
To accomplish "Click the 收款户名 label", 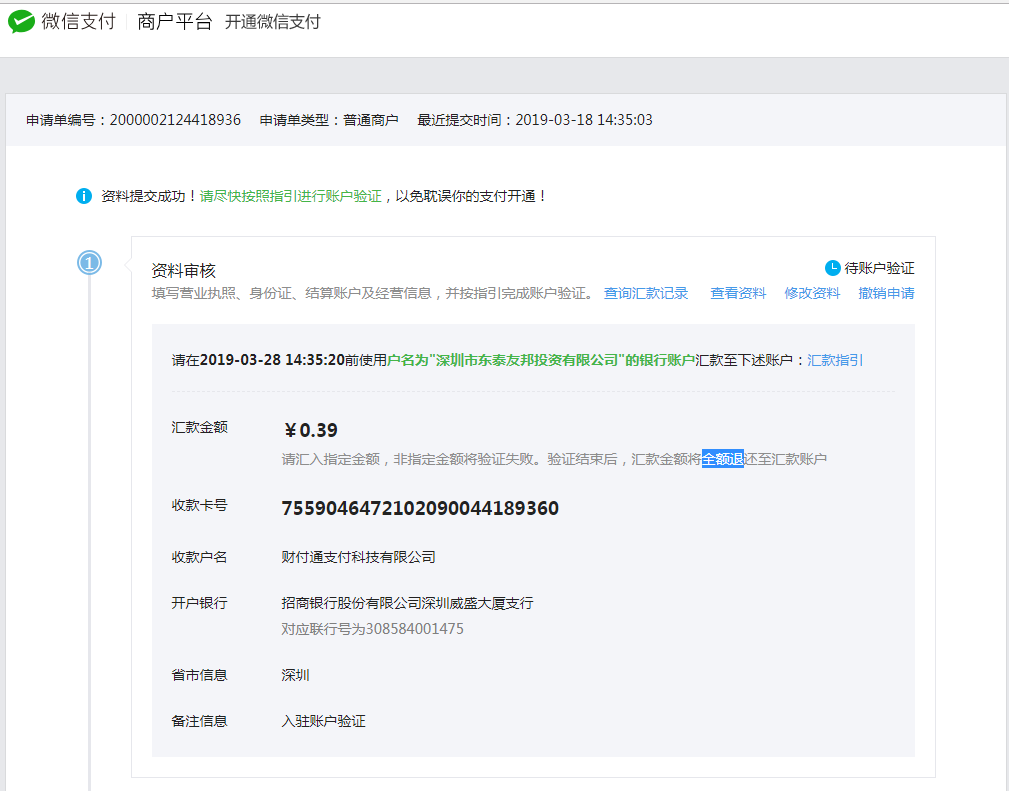I will click(x=199, y=557).
